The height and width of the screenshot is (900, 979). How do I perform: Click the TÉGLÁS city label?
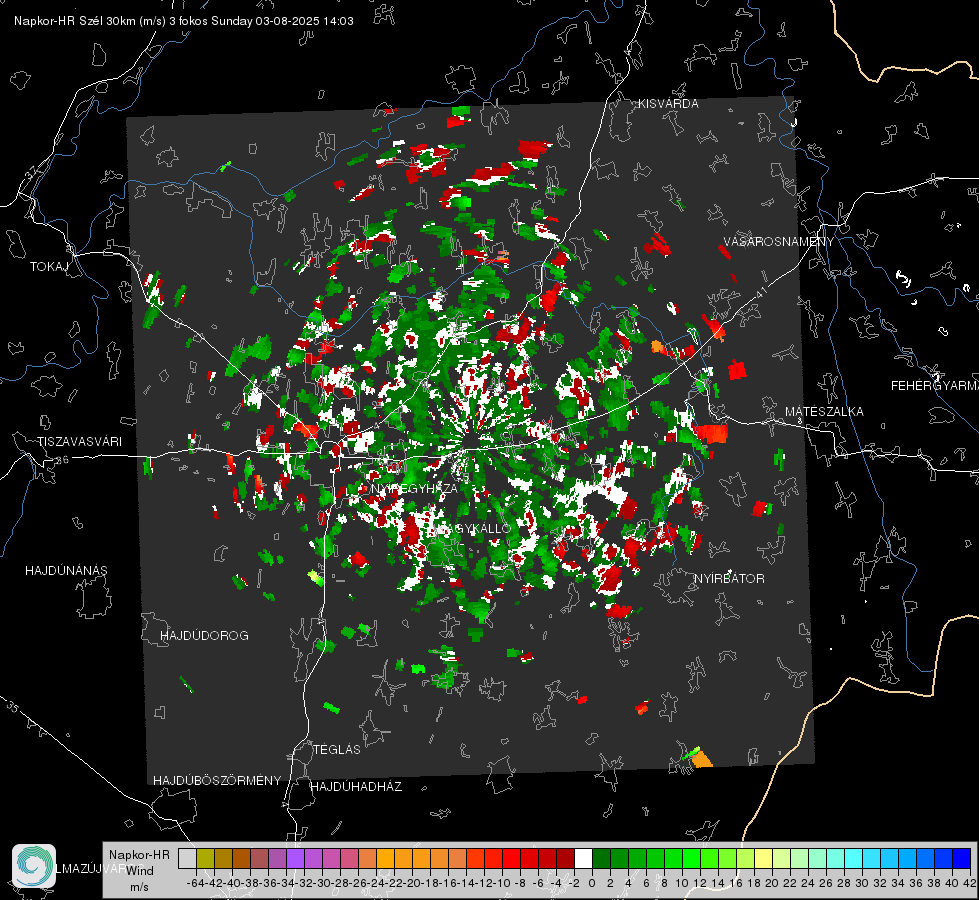337,750
